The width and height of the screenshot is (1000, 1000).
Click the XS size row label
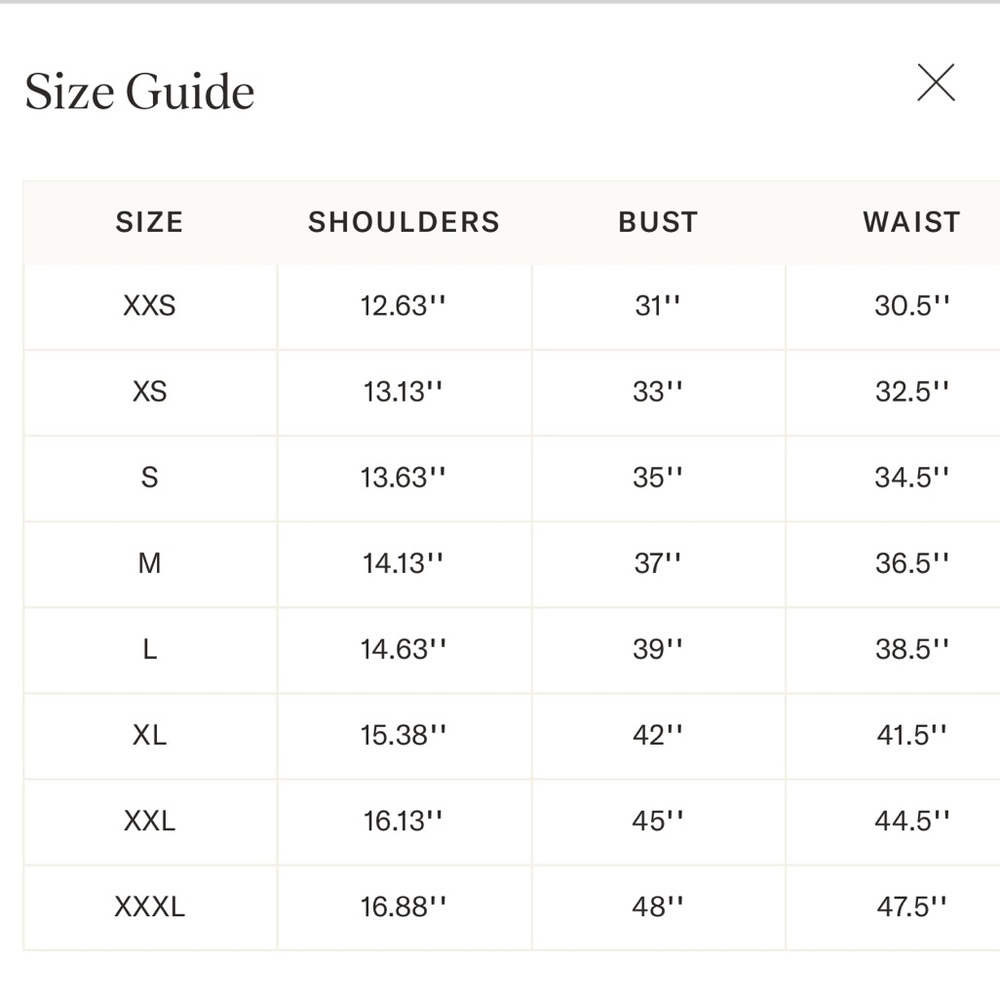150,392
